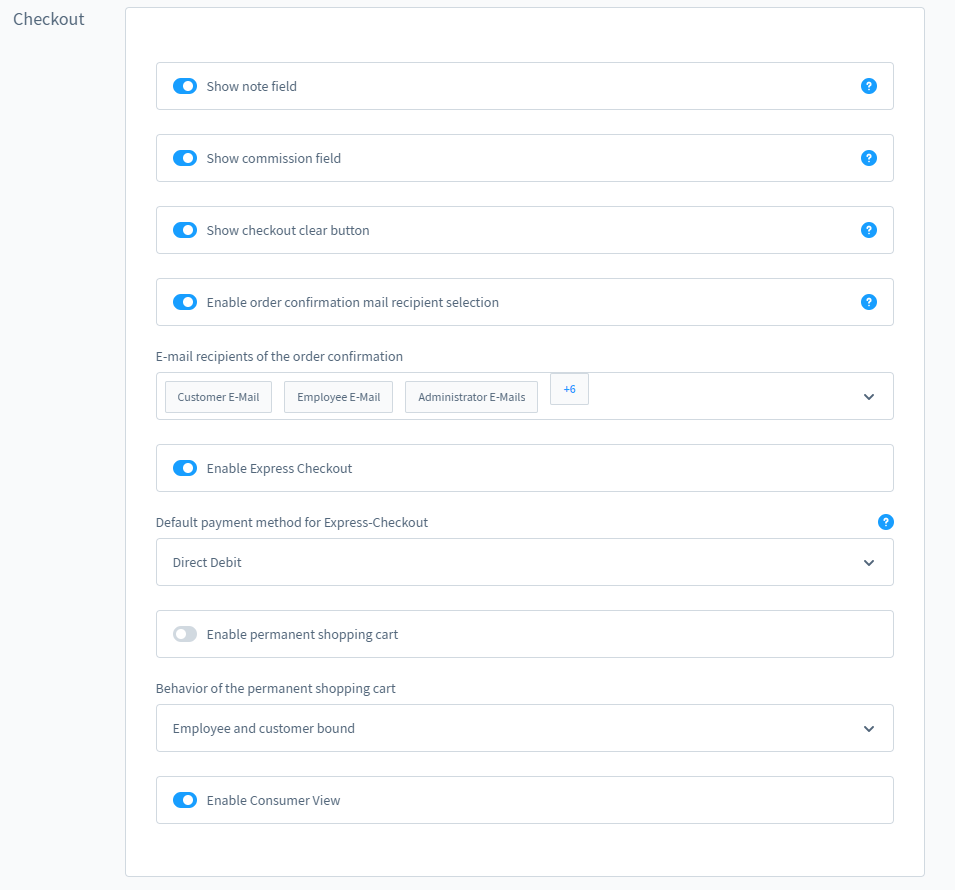Open Employee and customer bound dropdown
Viewport: 959px width, 890px height.
pyautogui.click(x=868, y=729)
